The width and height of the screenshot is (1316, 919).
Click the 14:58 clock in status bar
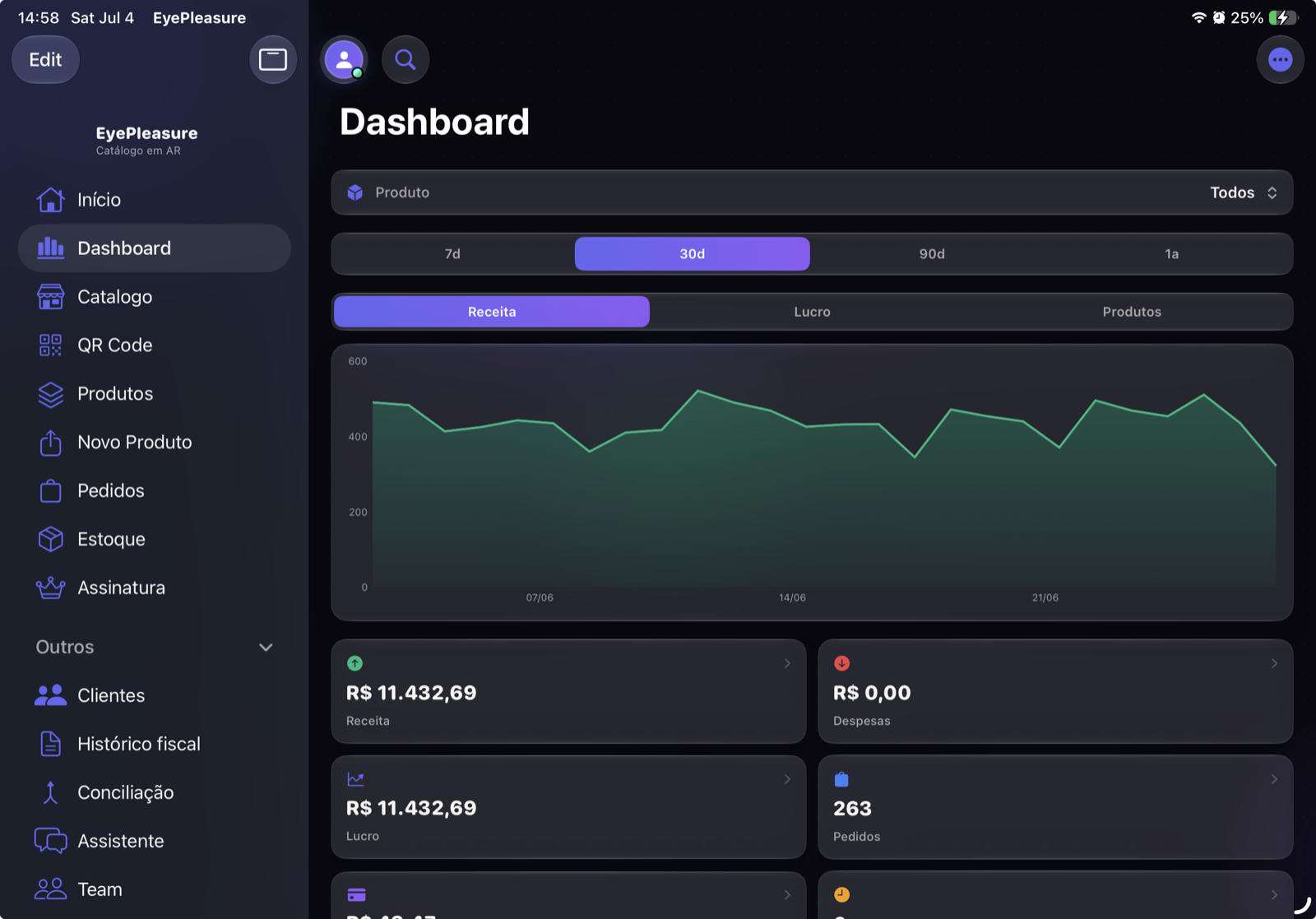click(x=39, y=18)
